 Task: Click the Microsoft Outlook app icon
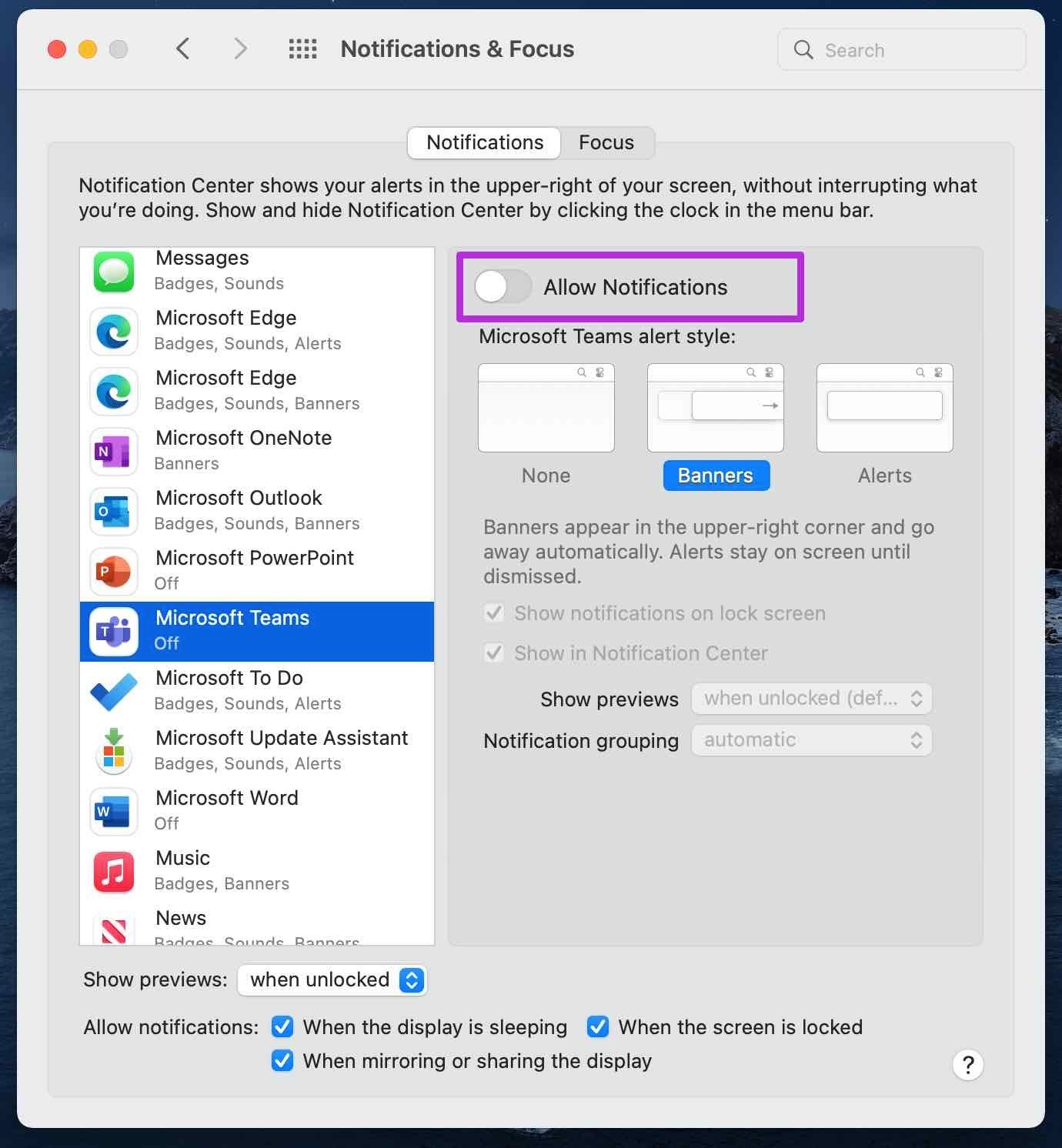tap(114, 511)
